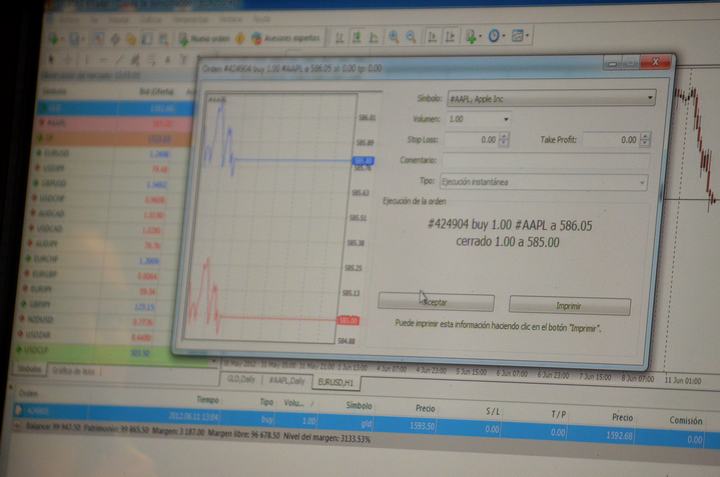
Task: Click the green plus indicators icon
Action: point(473,37)
